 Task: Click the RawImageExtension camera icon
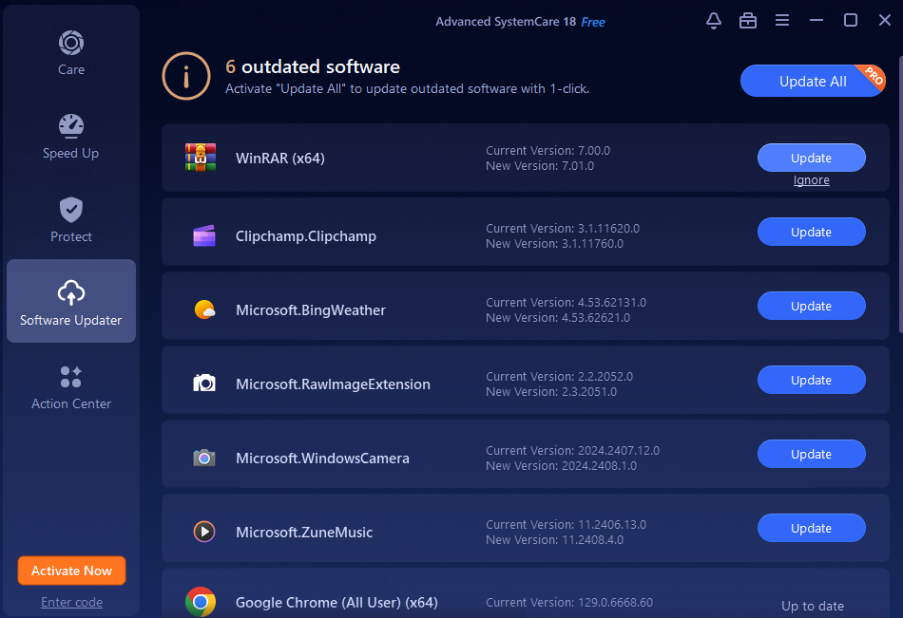point(204,383)
